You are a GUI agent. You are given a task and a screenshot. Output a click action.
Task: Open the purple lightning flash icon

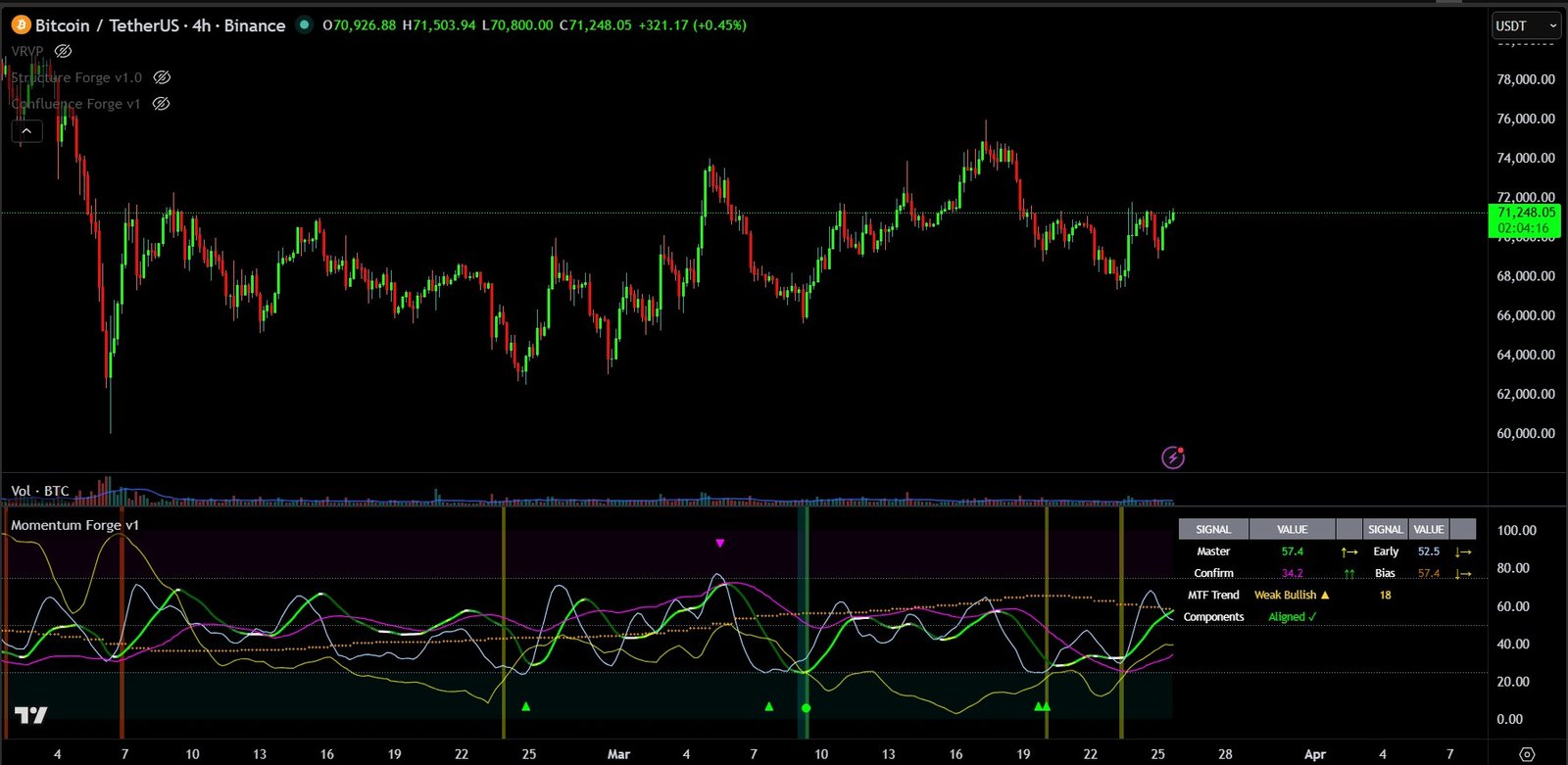pyautogui.click(x=1172, y=457)
